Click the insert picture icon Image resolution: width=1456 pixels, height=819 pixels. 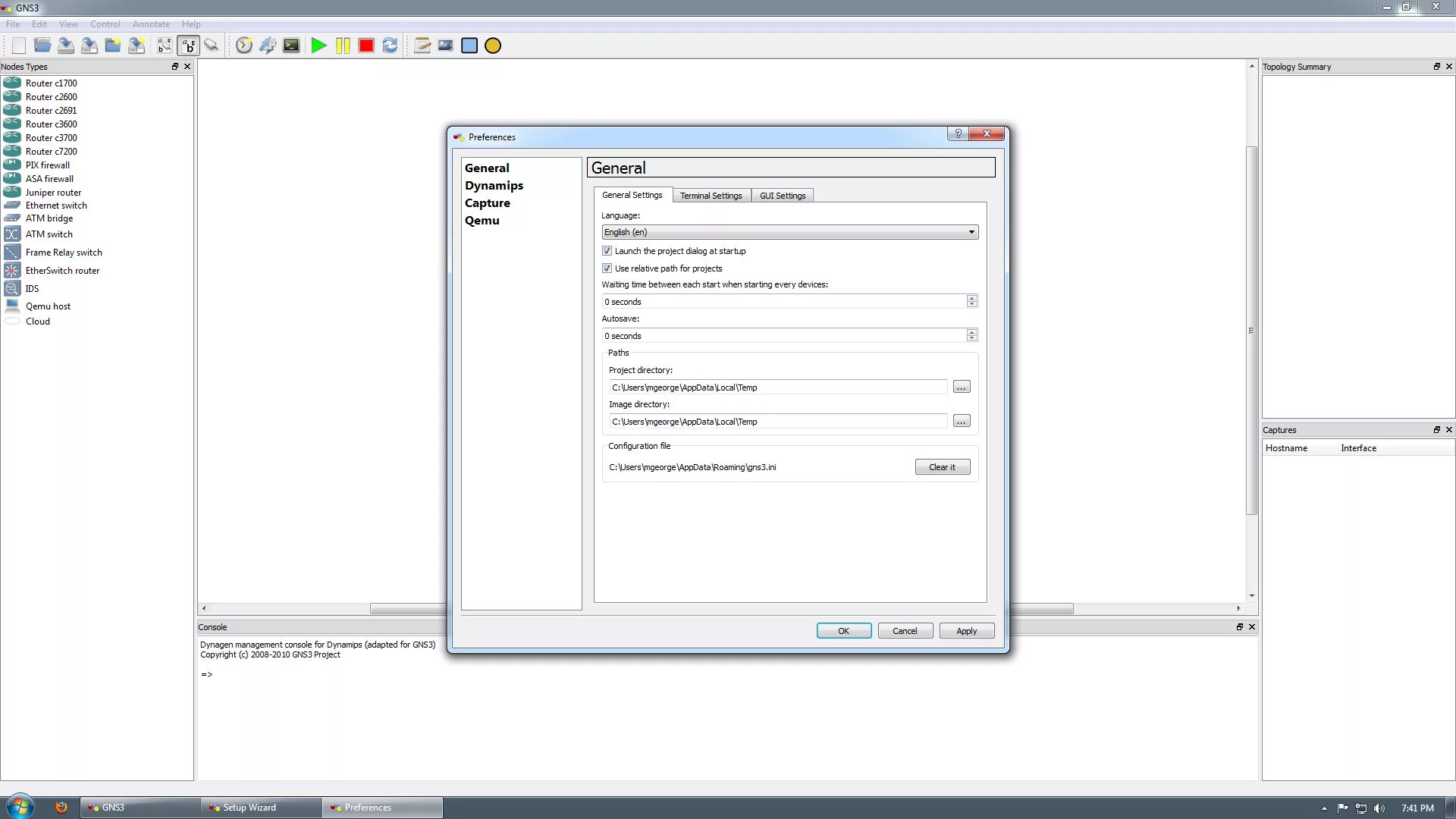point(446,45)
